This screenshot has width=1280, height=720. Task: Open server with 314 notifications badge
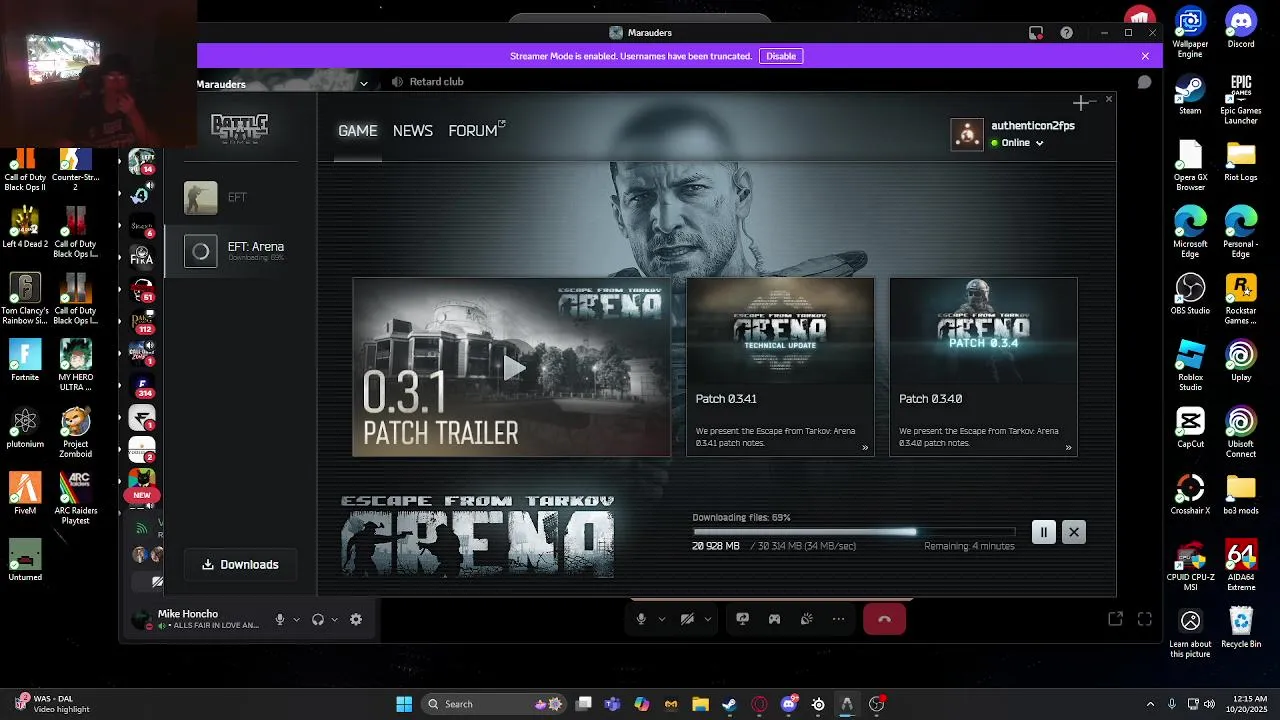142,386
